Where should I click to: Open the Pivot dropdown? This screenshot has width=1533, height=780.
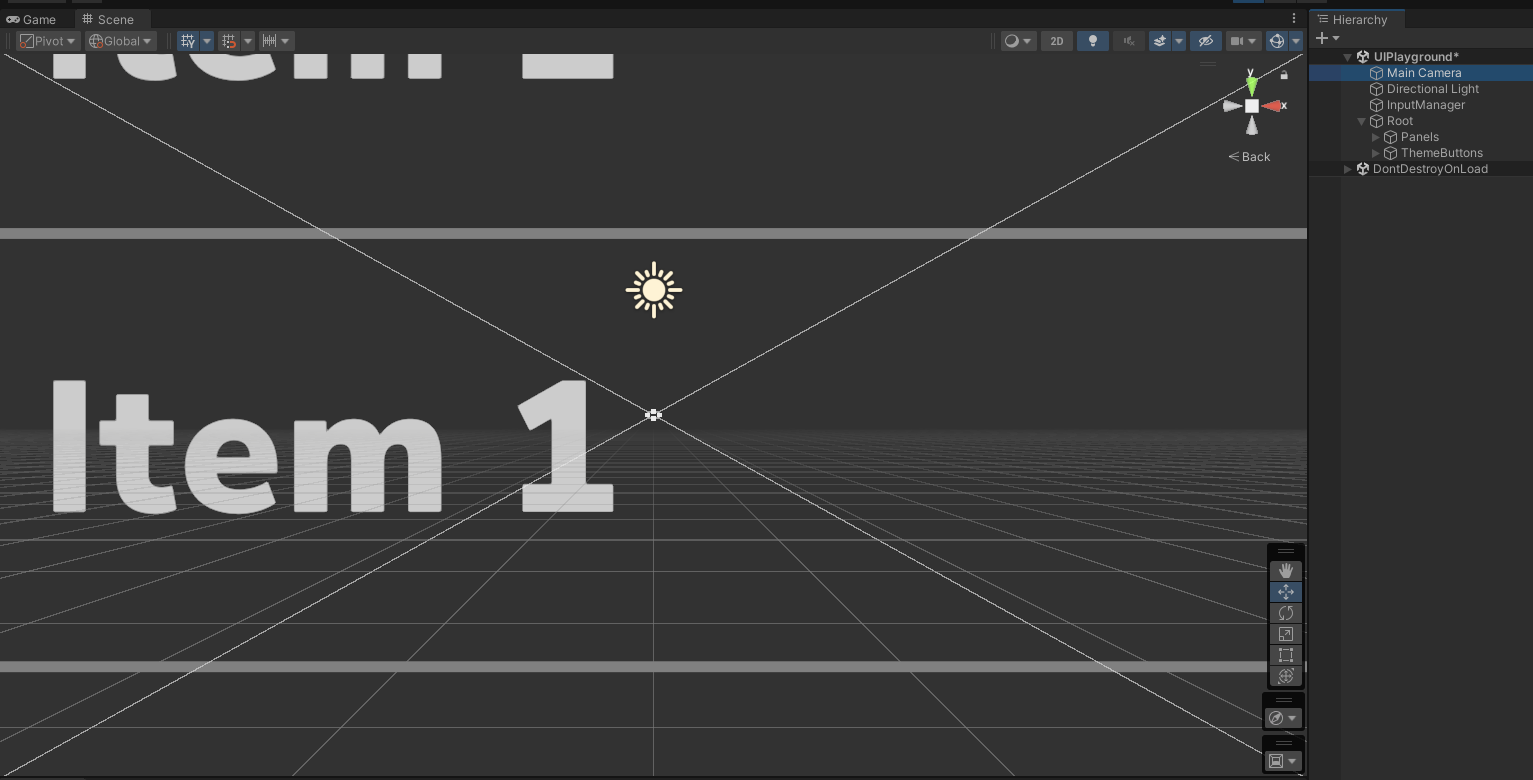point(46,40)
